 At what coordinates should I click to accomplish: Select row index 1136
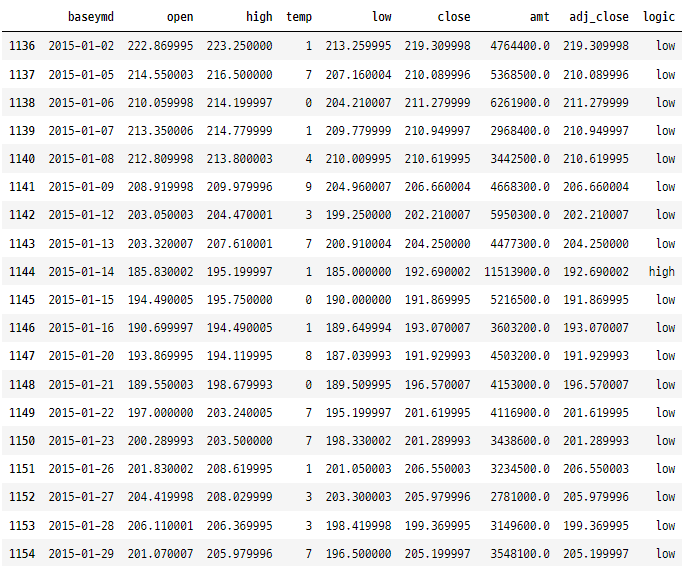(22, 45)
